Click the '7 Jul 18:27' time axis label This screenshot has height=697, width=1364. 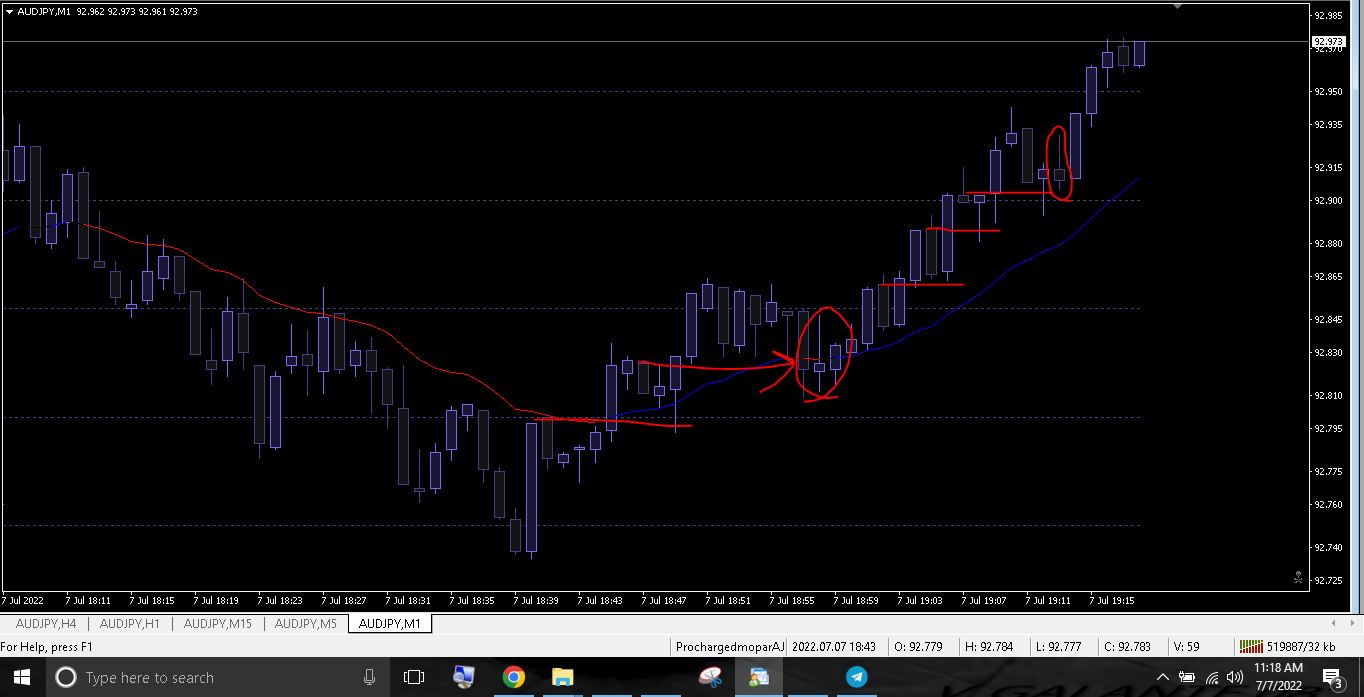pyautogui.click(x=344, y=601)
